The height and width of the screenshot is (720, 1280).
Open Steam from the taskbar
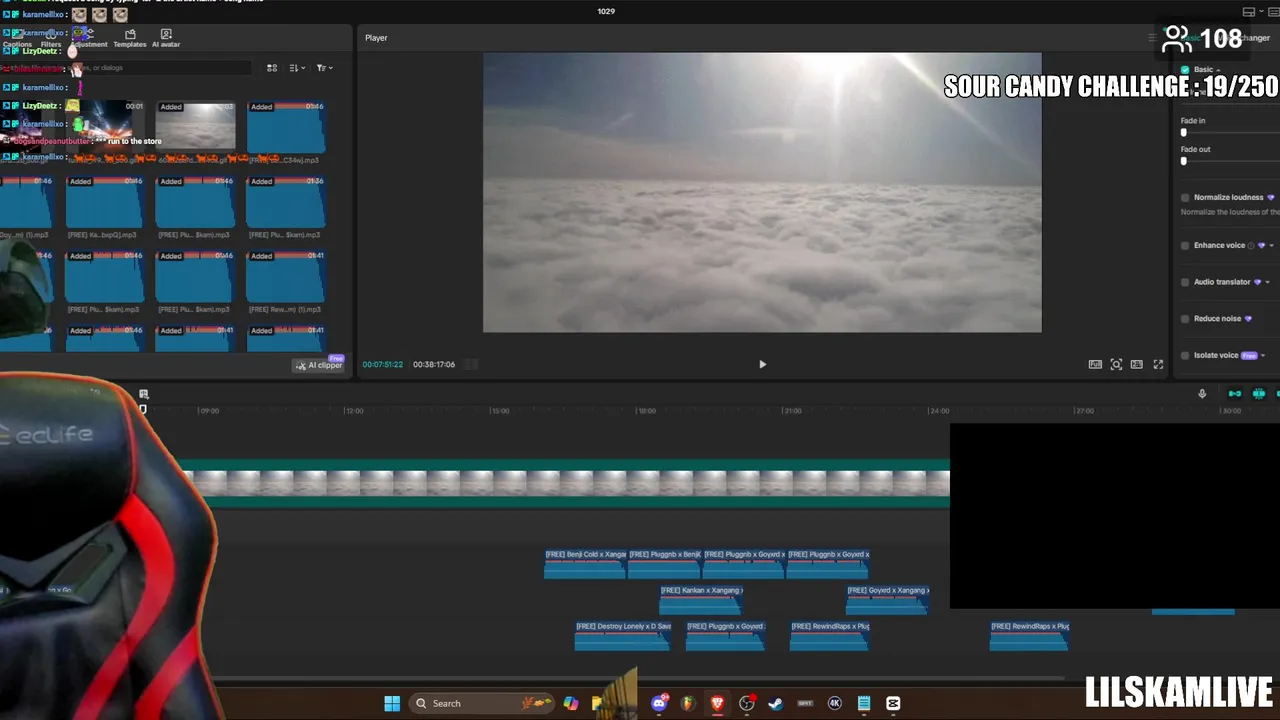(775, 703)
